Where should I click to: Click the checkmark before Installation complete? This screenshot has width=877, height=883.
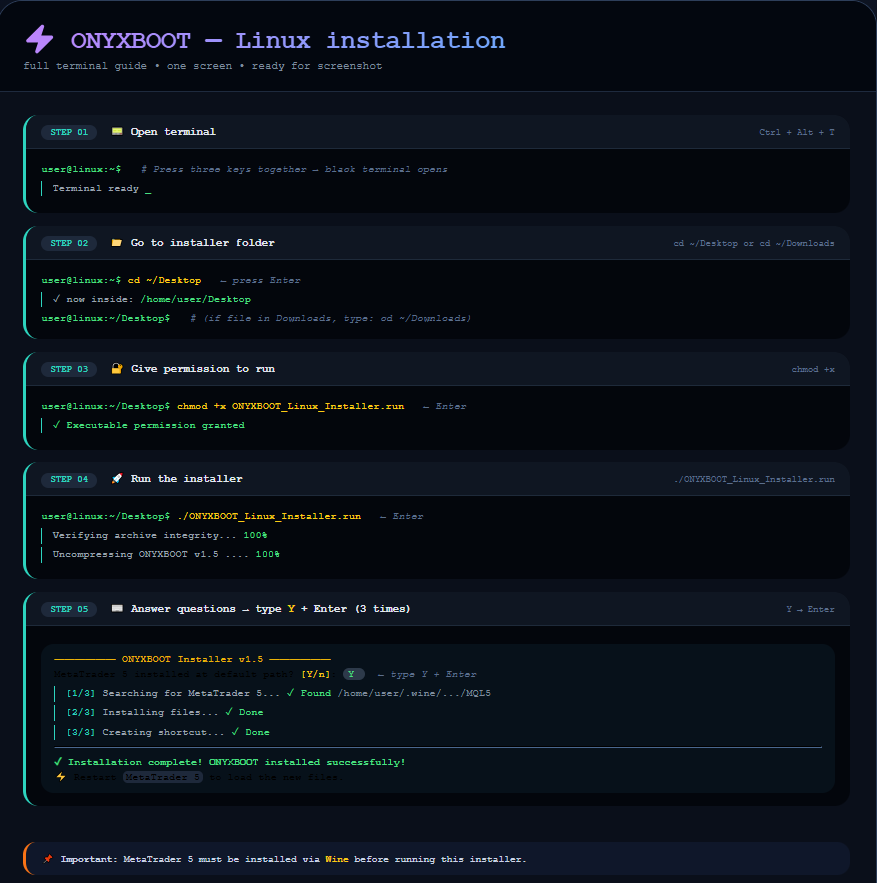(57, 762)
